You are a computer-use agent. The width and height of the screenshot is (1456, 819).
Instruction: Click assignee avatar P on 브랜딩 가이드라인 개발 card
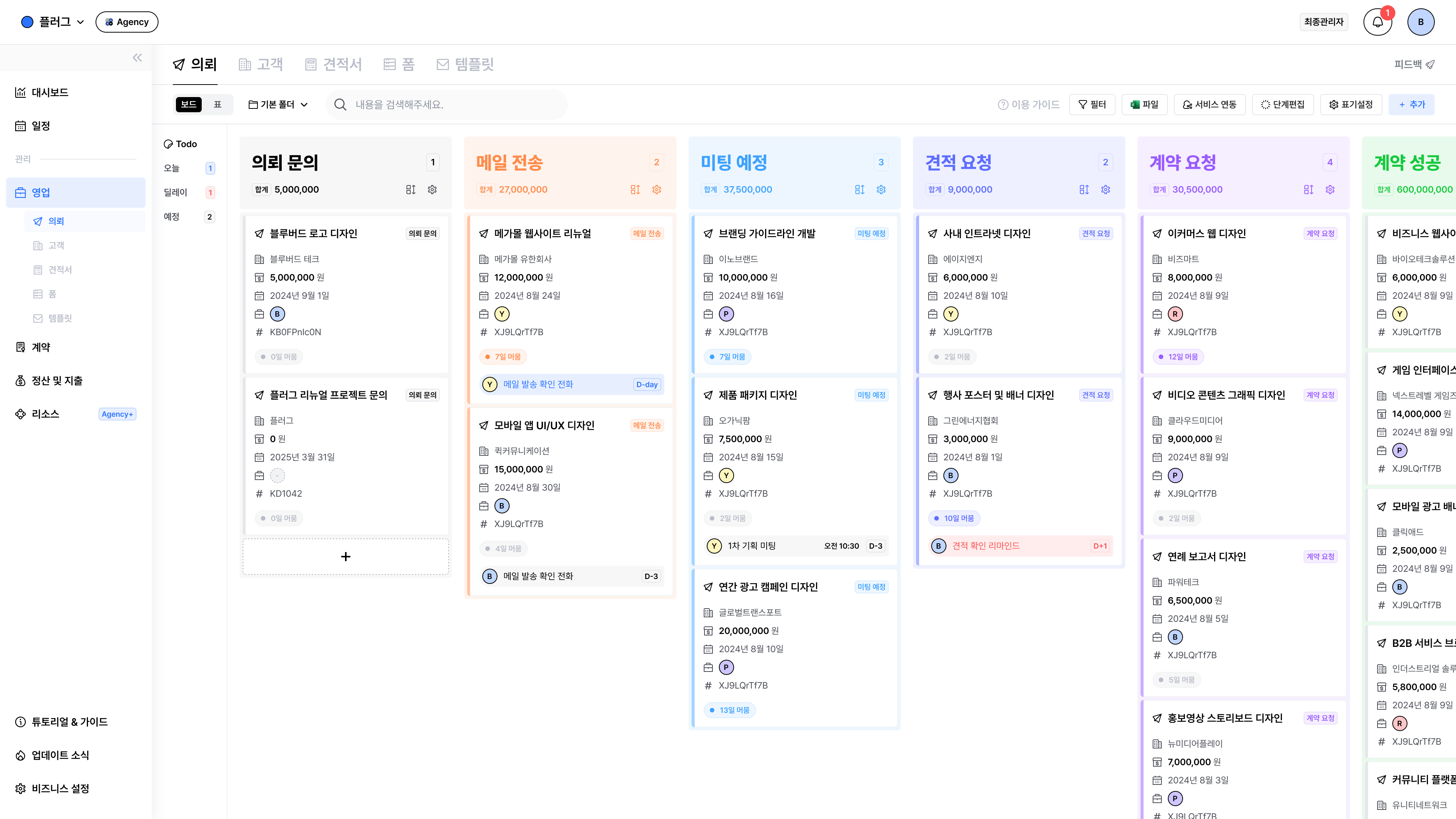point(726,314)
